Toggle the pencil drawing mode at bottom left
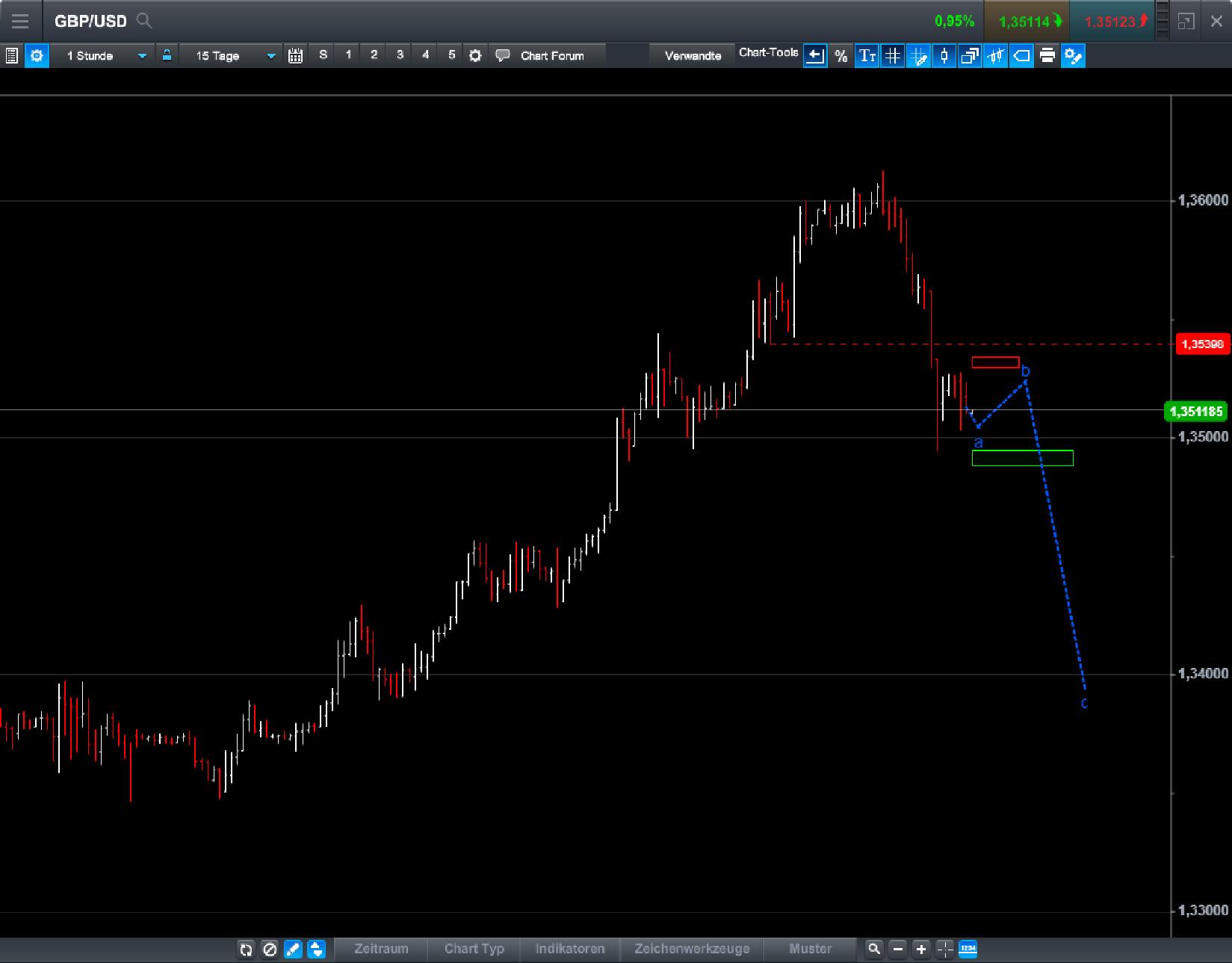1232x963 pixels. pos(293,949)
